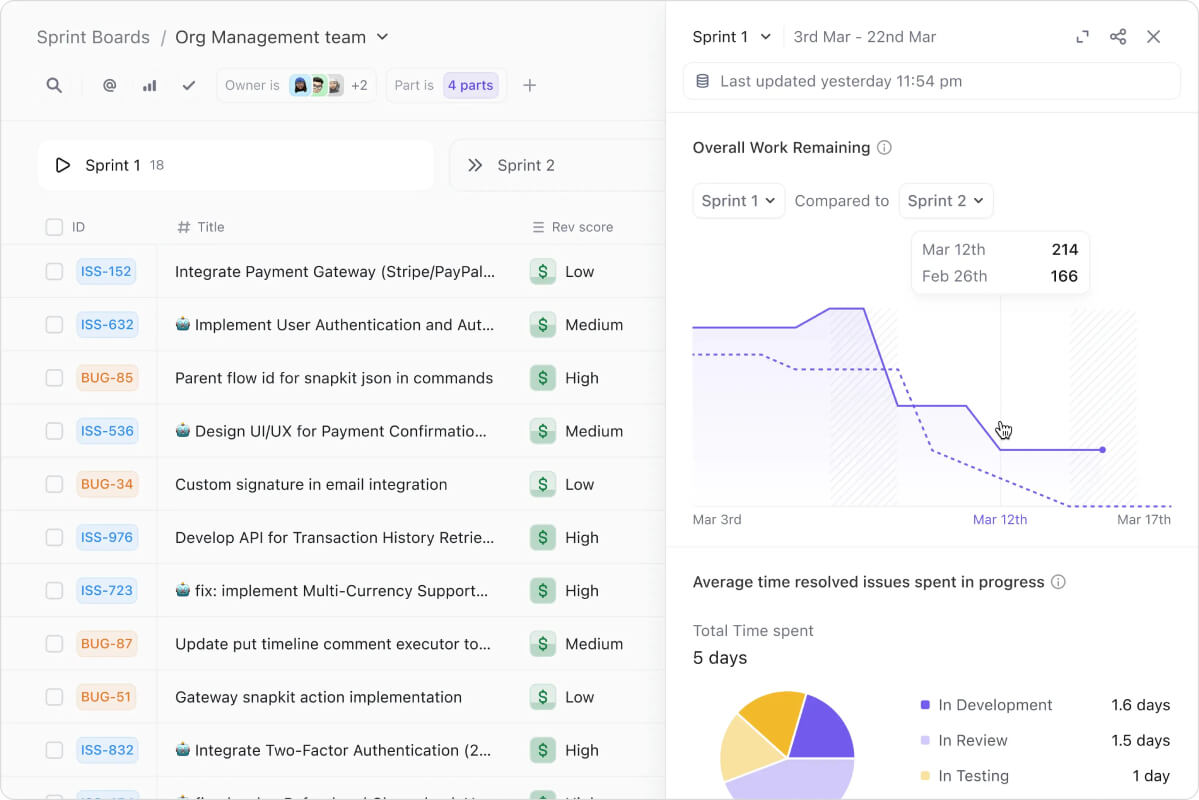Image resolution: width=1199 pixels, height=800 pixels.
Task: Show info for Overall Work Remaining
Action: pyautogui.click(x=884, y=148)
